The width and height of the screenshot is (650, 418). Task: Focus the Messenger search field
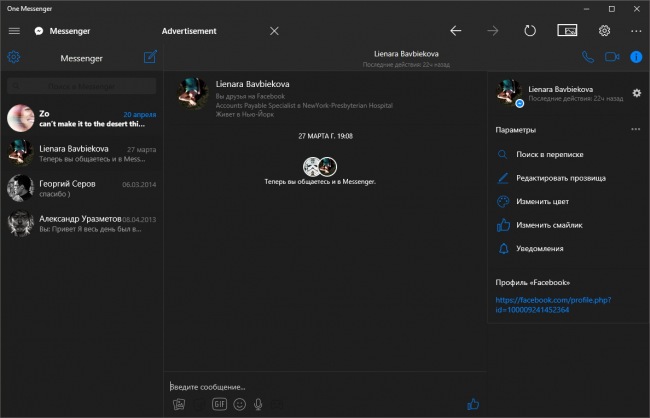click(x=82, y=86)
